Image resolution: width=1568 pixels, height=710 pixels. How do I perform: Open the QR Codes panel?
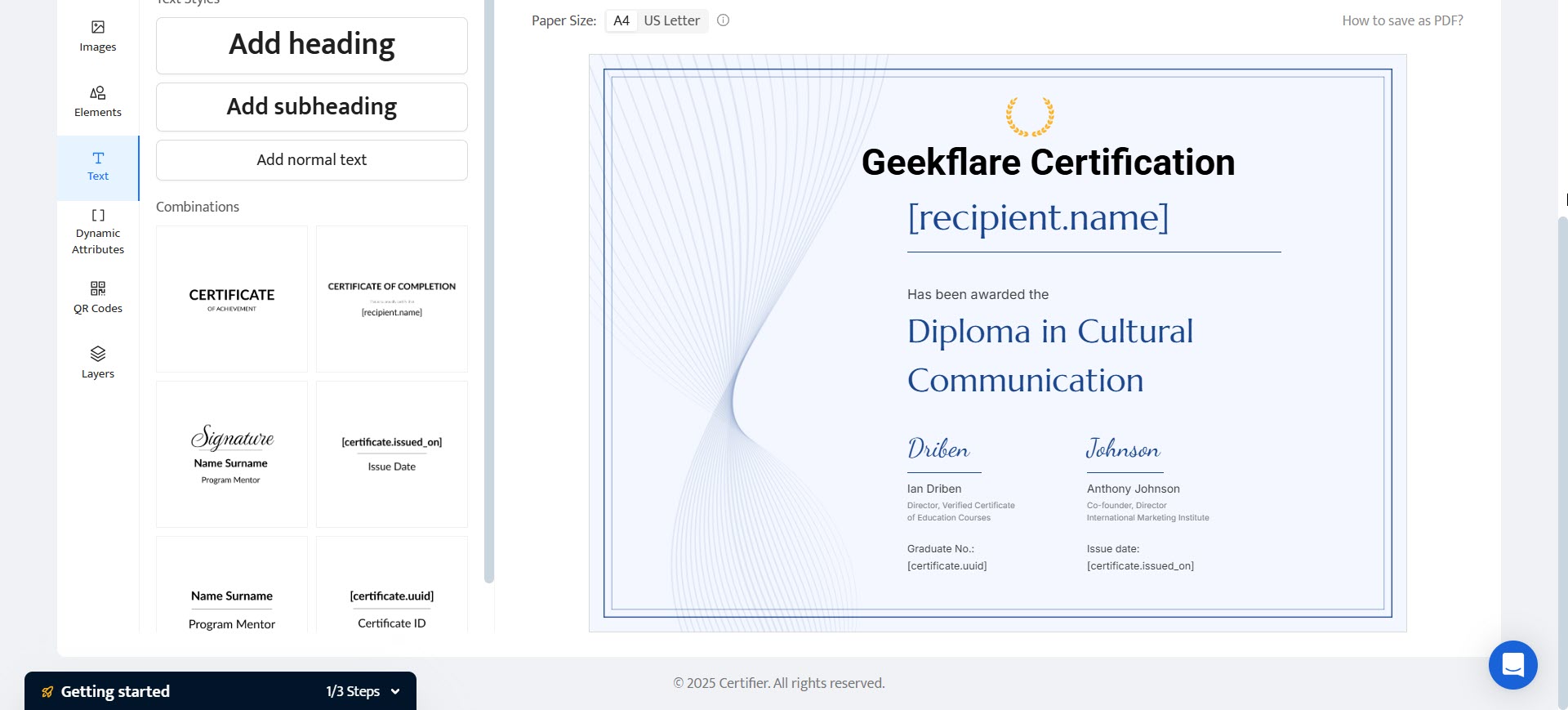coord(98,297)
